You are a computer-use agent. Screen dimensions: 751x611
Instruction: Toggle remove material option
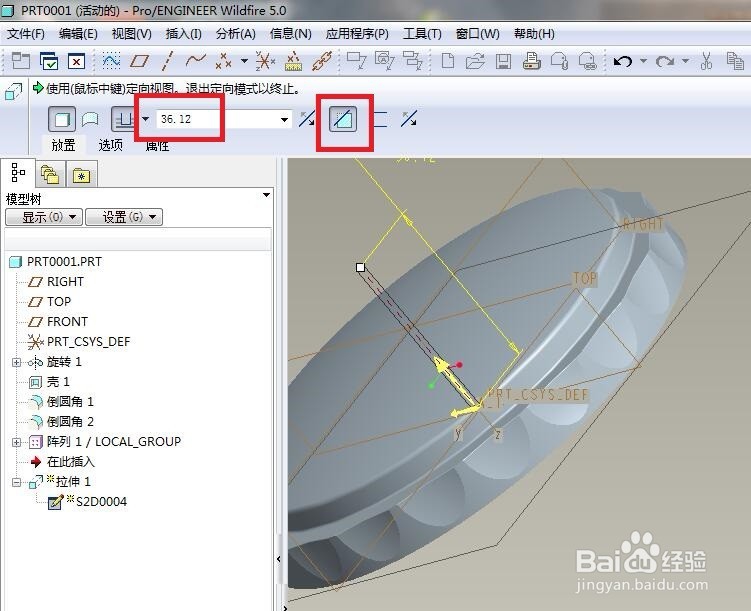pos(343,119)
